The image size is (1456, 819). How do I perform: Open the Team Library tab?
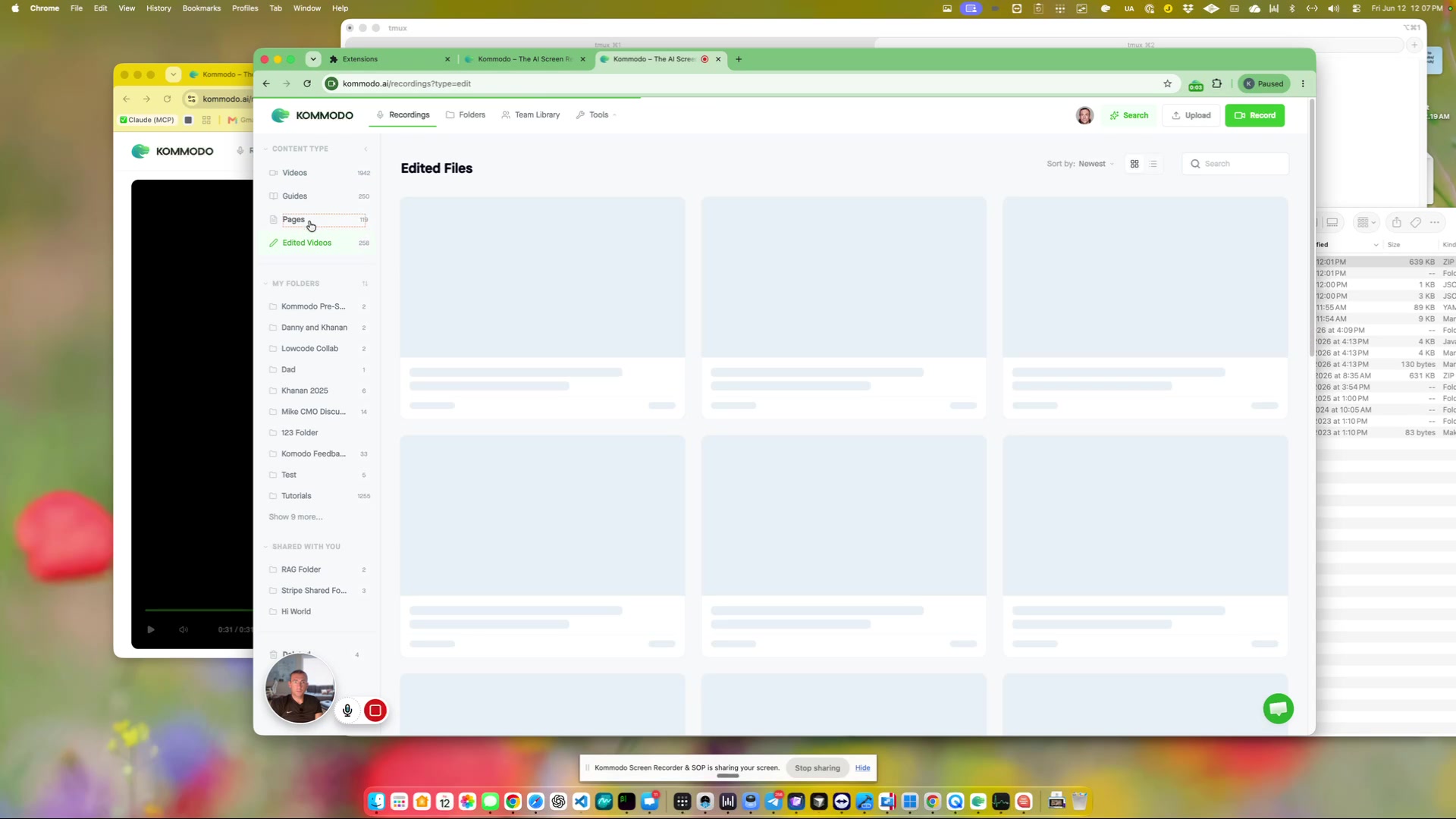[531, 115]
